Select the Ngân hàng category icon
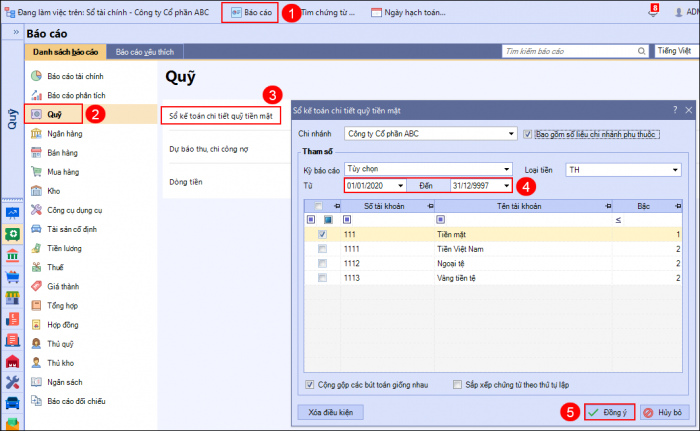The height and width of the screenshot is (431, 700). 36,133
